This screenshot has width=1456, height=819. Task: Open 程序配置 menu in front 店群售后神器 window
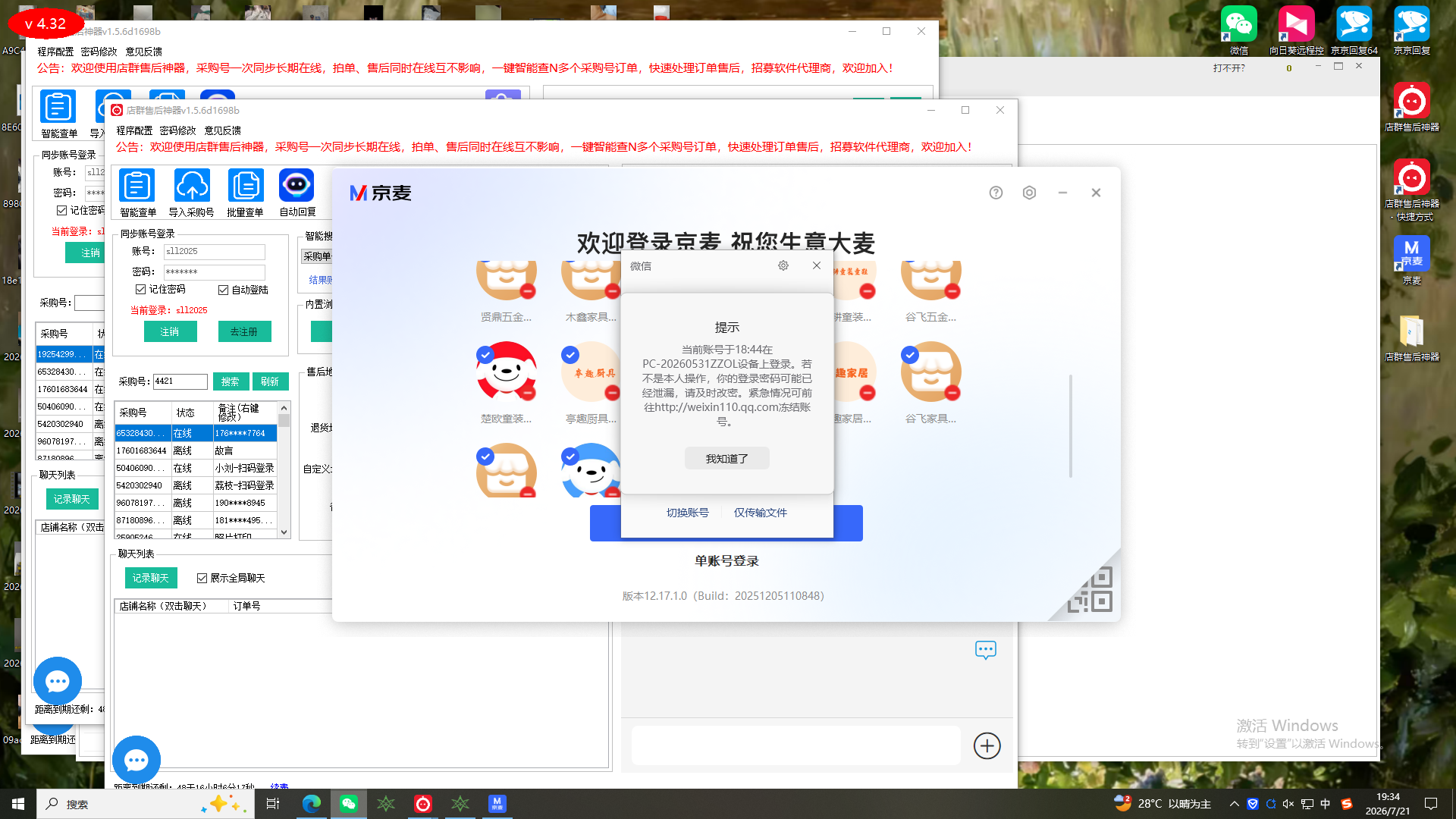click(134, 130)
